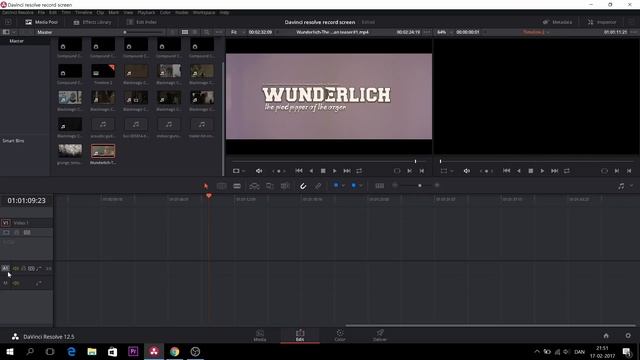The height and width of the screenshot is (360, 640).
Task: Stop playback in the source viewer
Action: point(323,171)
